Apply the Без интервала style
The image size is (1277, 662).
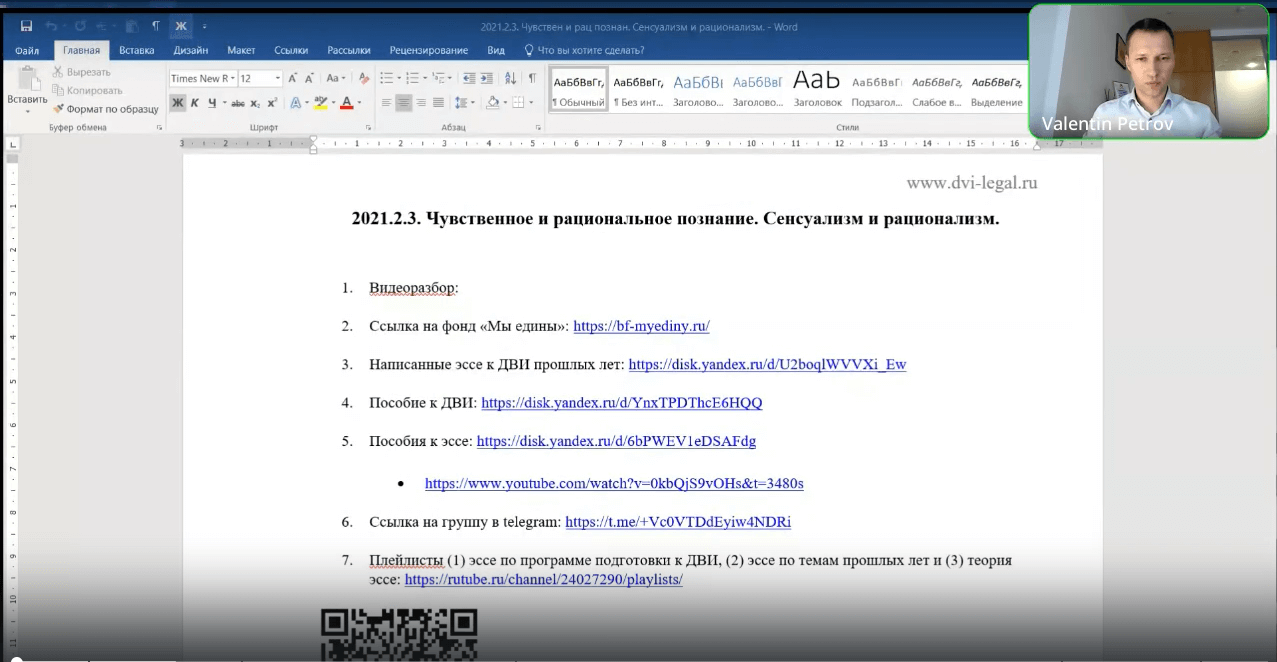click(638, 89)
